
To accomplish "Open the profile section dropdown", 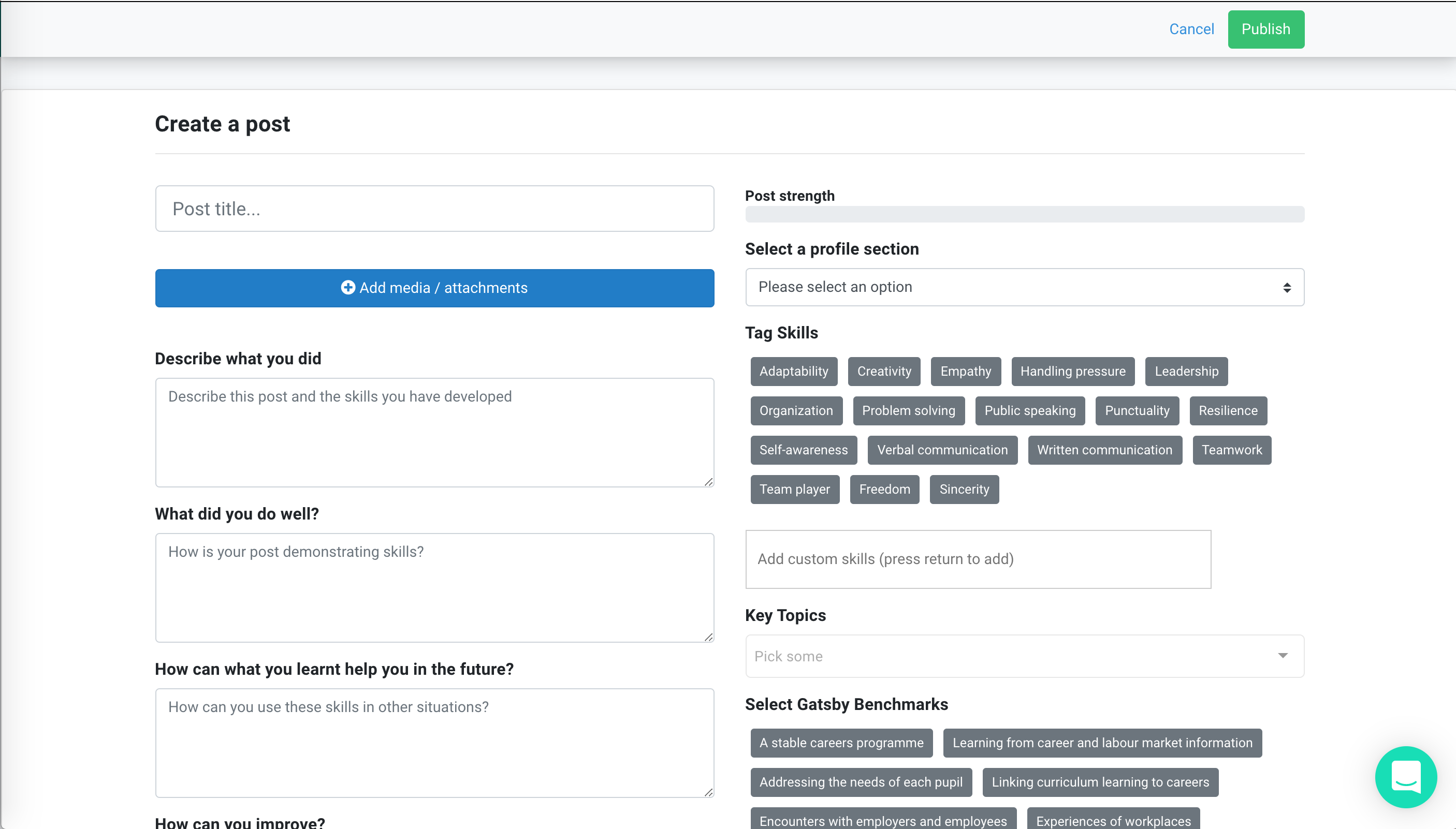I will tap(1024, 287).
